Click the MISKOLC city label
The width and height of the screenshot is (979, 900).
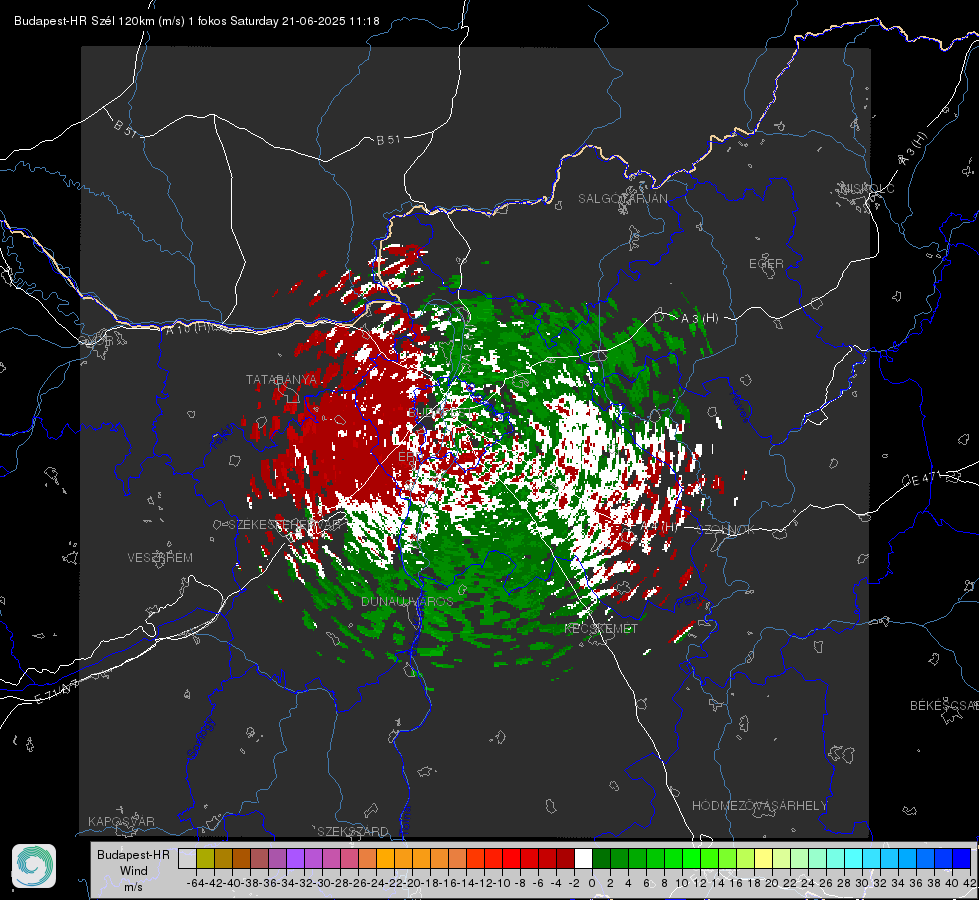[868, 188]
